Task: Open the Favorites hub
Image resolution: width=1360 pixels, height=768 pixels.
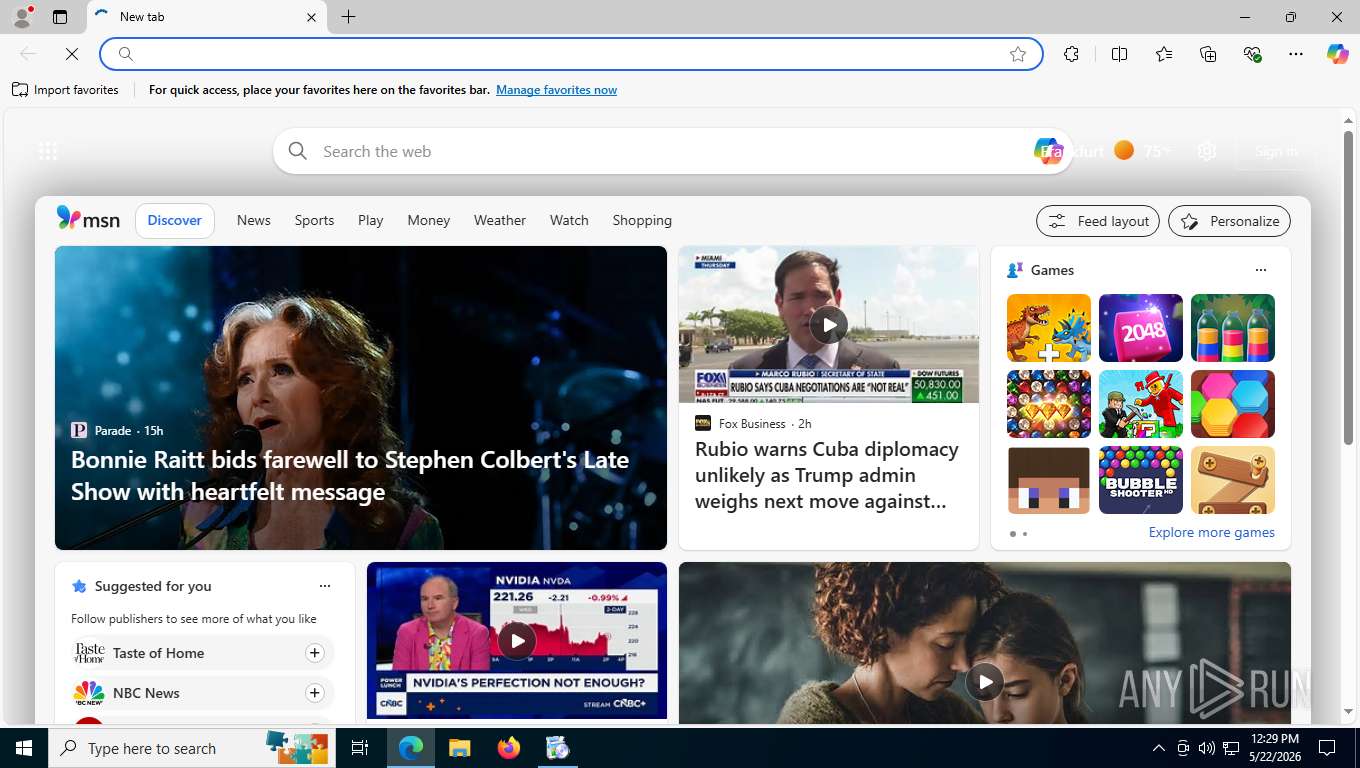Action: click(1164, 54)
